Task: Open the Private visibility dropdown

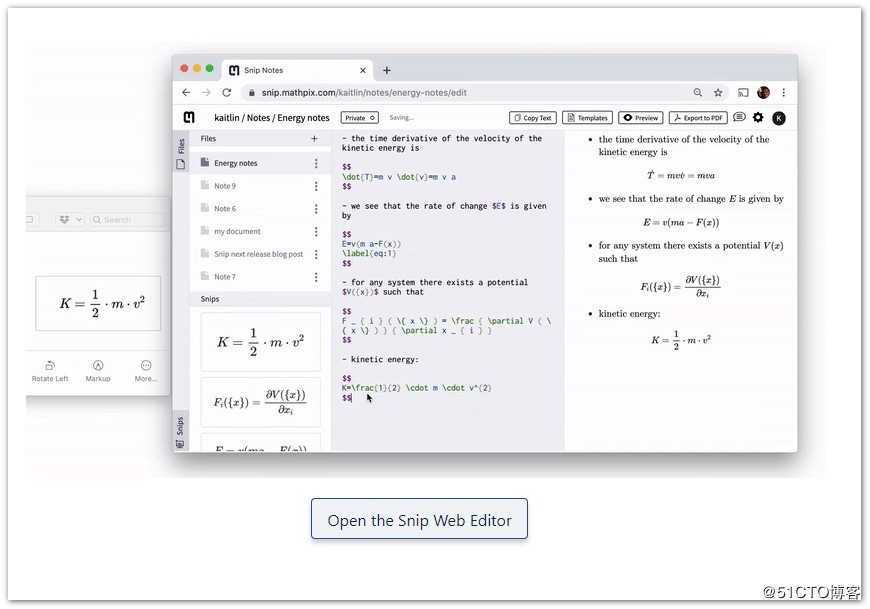Action: point(360,118)
